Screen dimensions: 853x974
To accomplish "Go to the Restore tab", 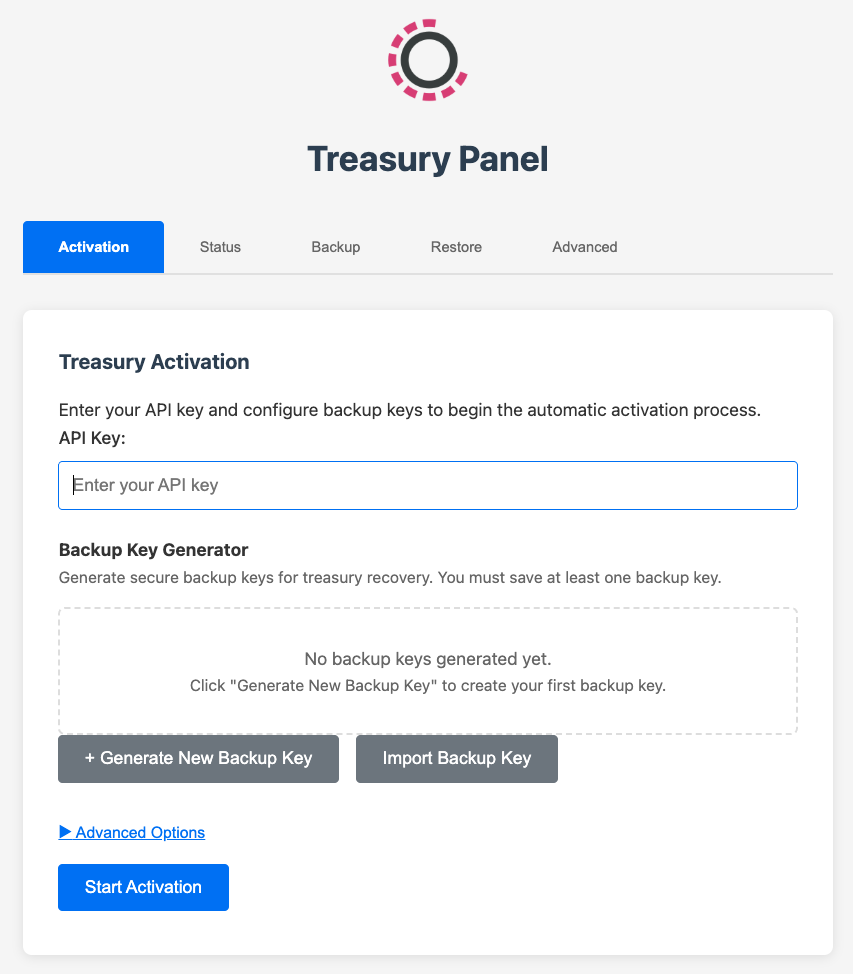I will tap(456, 247).
